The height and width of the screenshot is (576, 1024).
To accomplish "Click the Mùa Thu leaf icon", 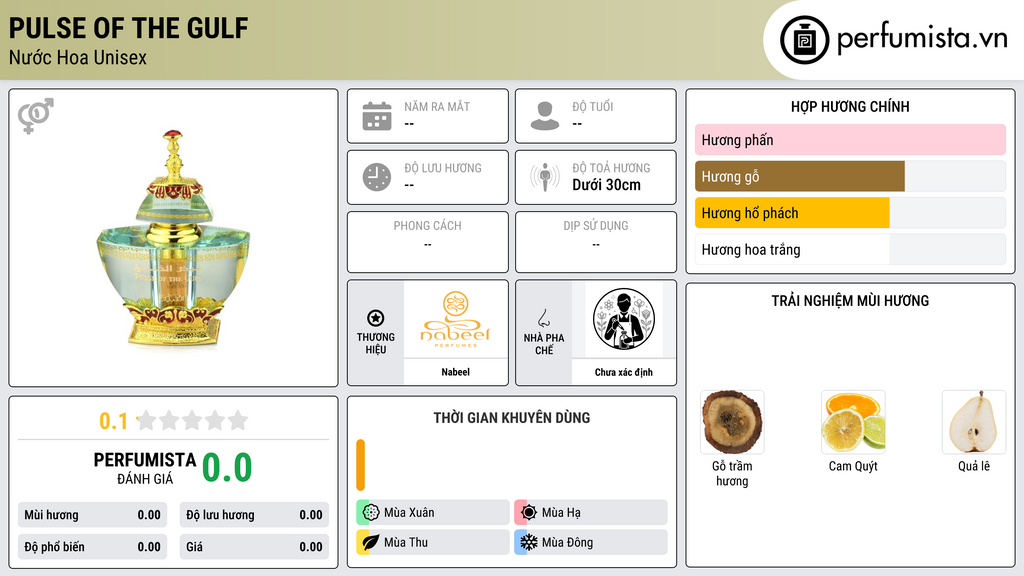I will click(371, 542).
